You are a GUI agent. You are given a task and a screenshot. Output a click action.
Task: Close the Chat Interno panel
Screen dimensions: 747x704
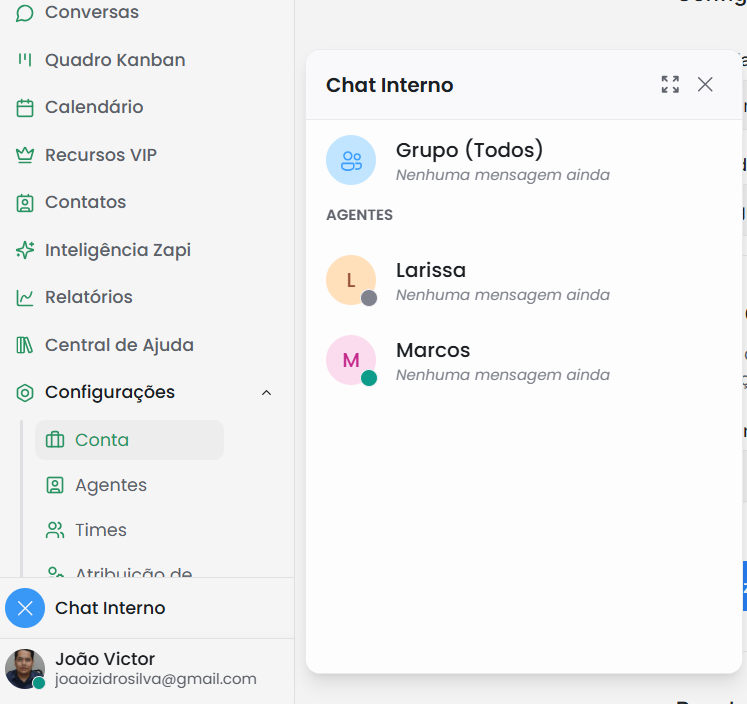click(705, 85)
